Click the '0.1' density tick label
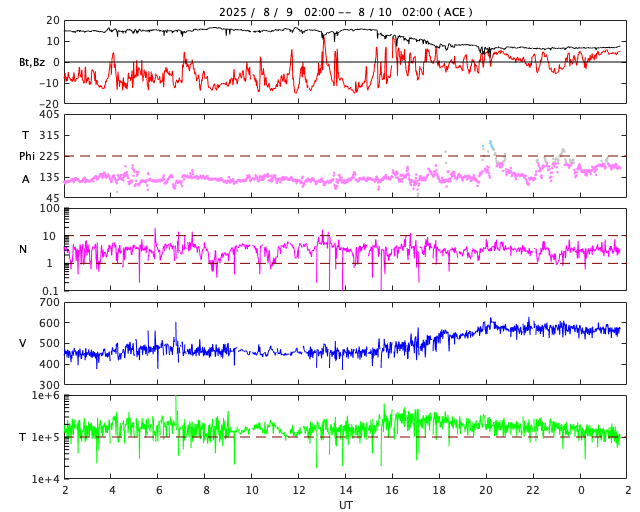The height and width of the screenshot is (512, 640). click(51, 291)
